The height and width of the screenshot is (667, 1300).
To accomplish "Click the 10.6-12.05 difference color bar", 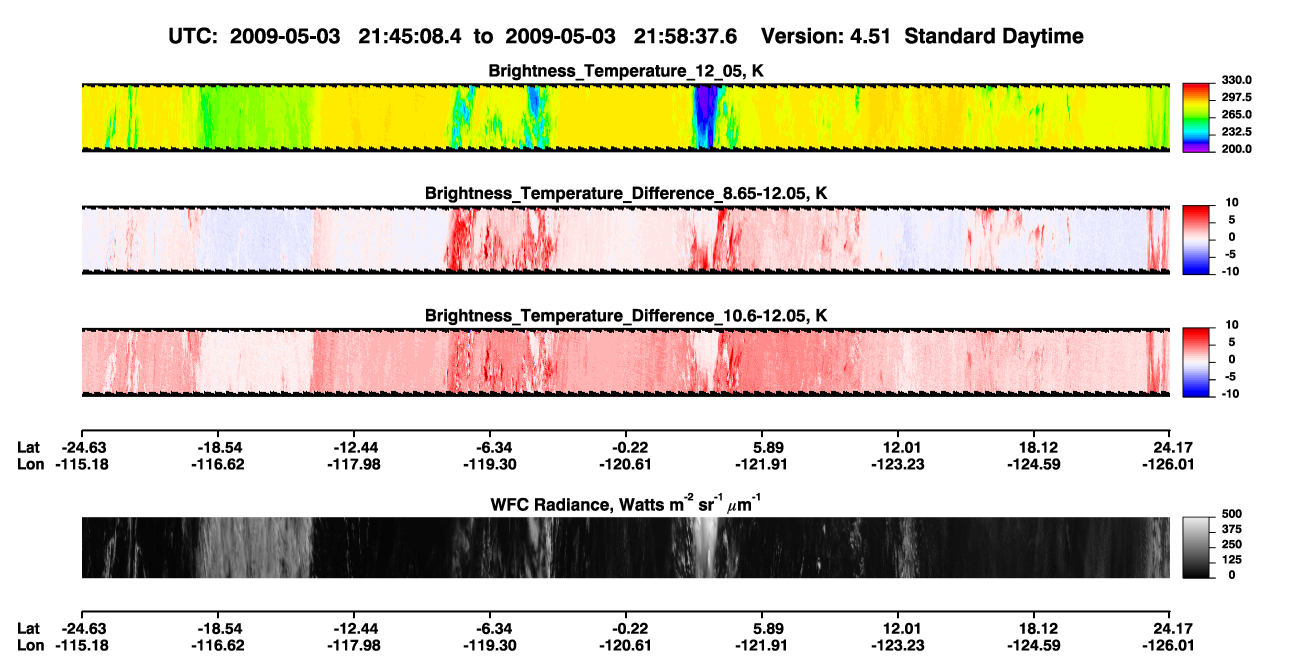I will point(1196,360).
